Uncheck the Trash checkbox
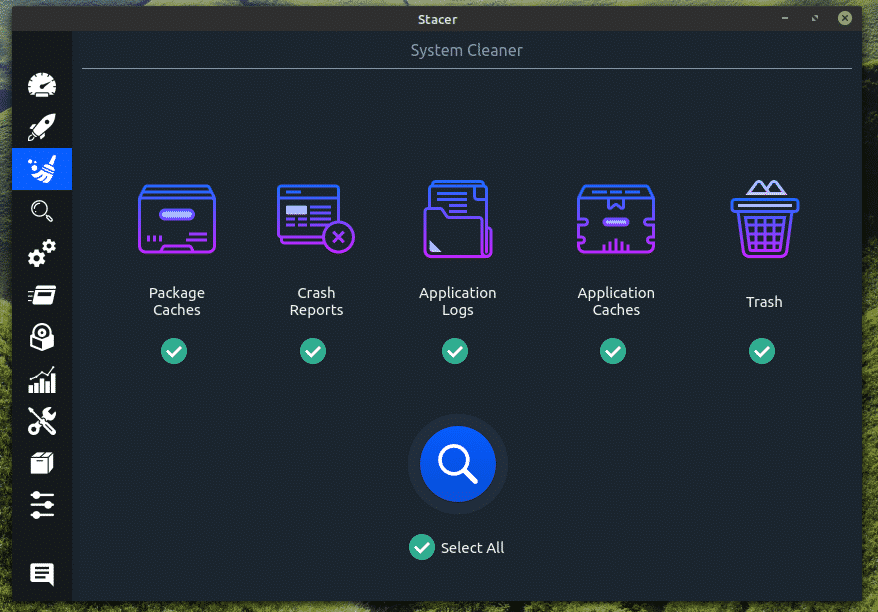Screen dimensions: 878x612 (x=762, y=351)
